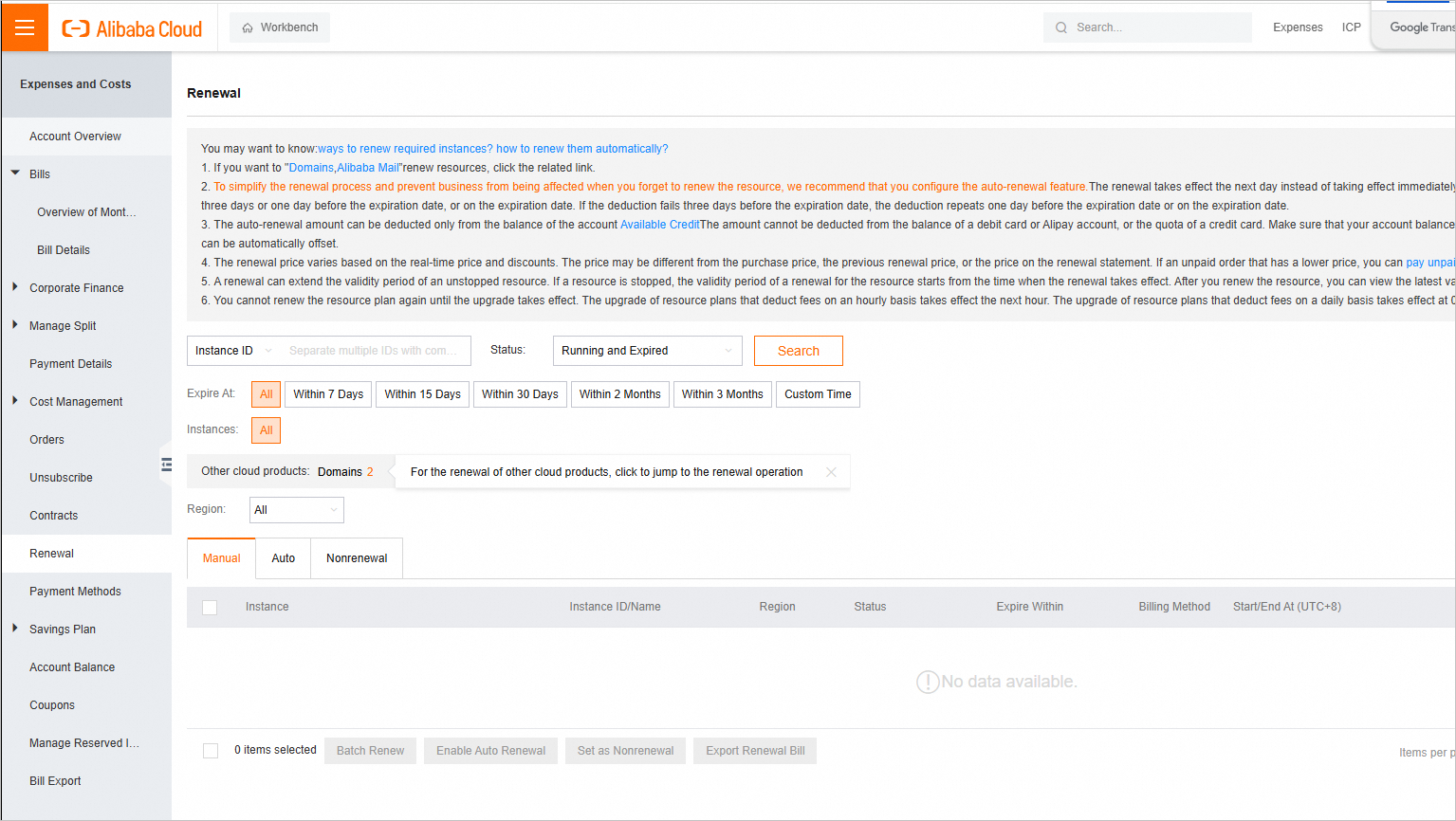Screen dimensions: 1456x821
Task: Switch to Manual tab
Action: click(x=222, y=558)
